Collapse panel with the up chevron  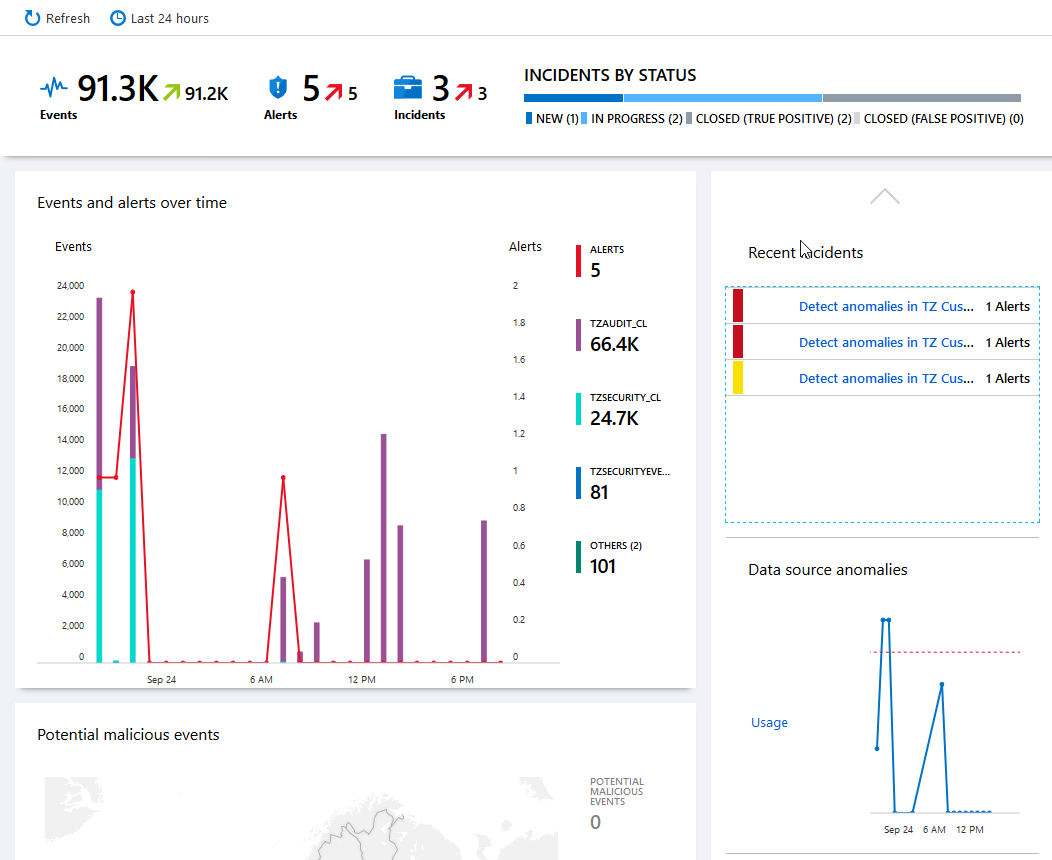coord(884,197)
